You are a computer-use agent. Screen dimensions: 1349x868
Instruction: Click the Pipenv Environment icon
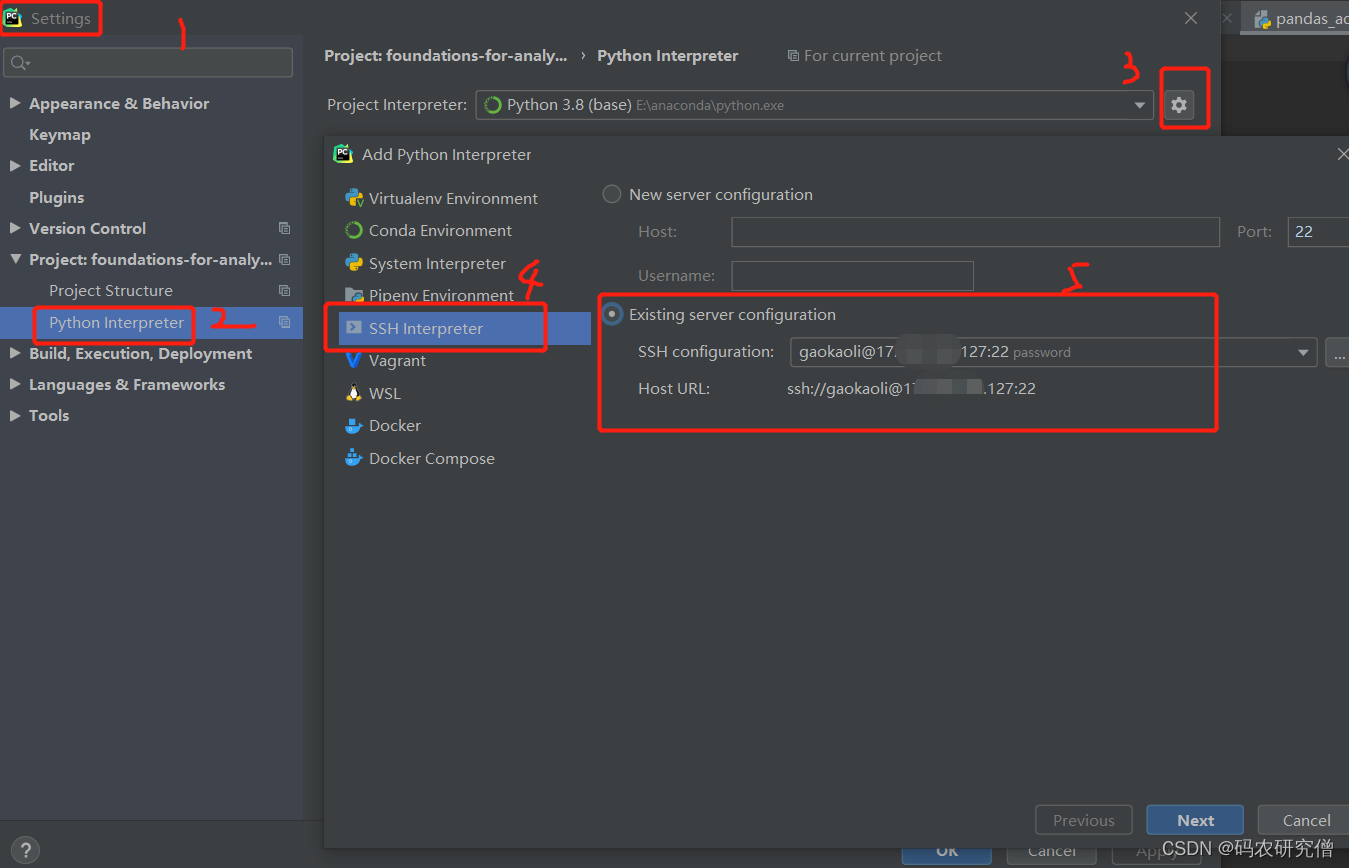pyautogui.click(x=354, y=295)
